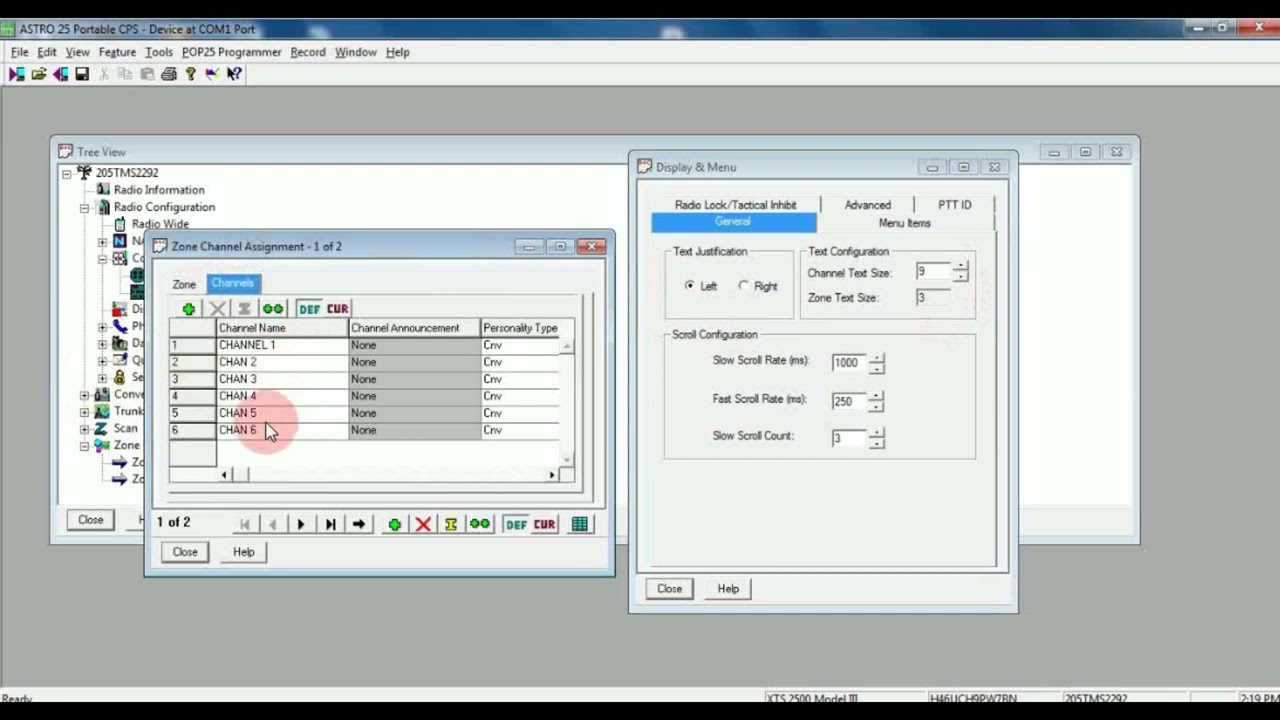Screen dimensions: 1280x720
Task: Expand the Trunking tree node
Action: 85,412
